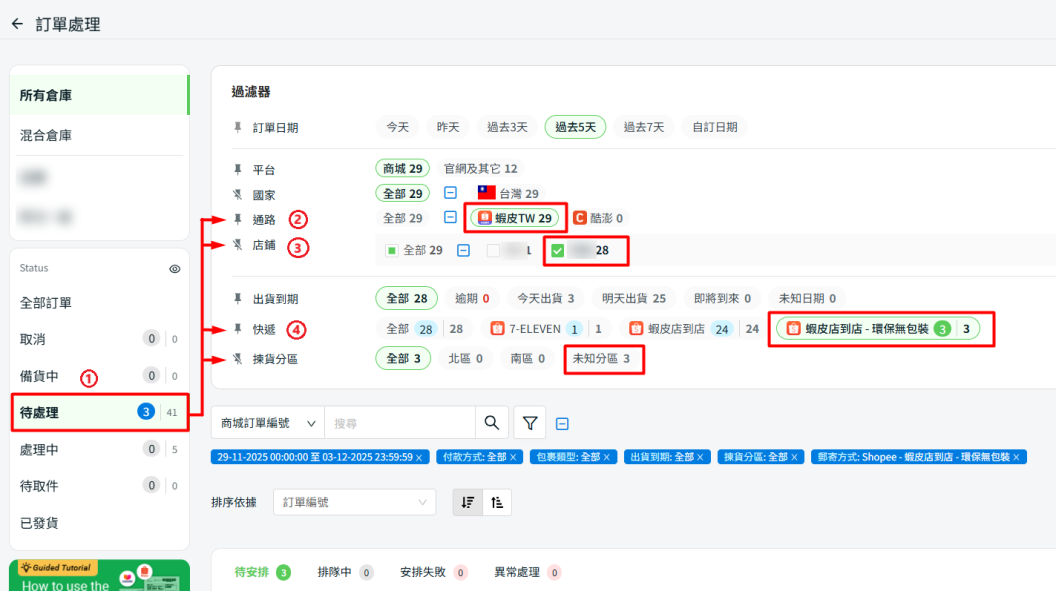The image size is (1056, 591).
Task: Uncheck the green checked store checkbox
Action: click(x=557, y=251)
